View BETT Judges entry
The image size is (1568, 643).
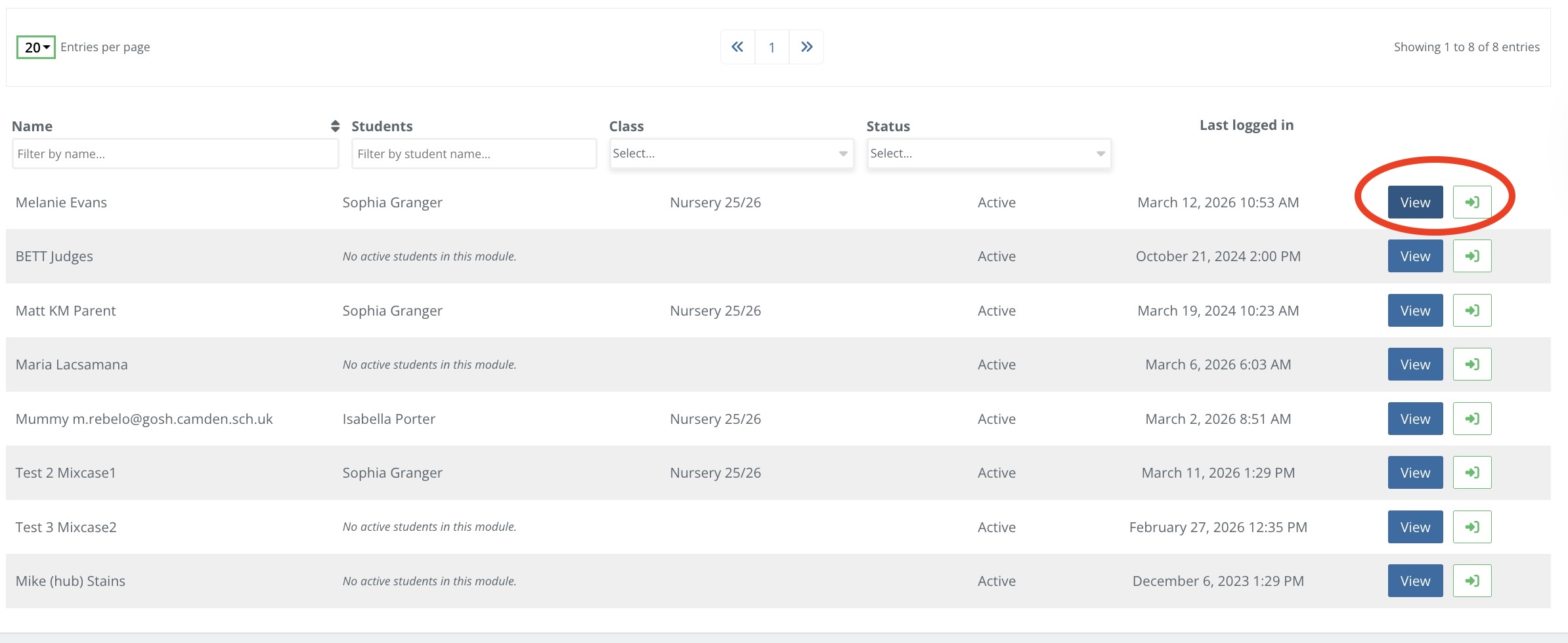(1415, 256)
